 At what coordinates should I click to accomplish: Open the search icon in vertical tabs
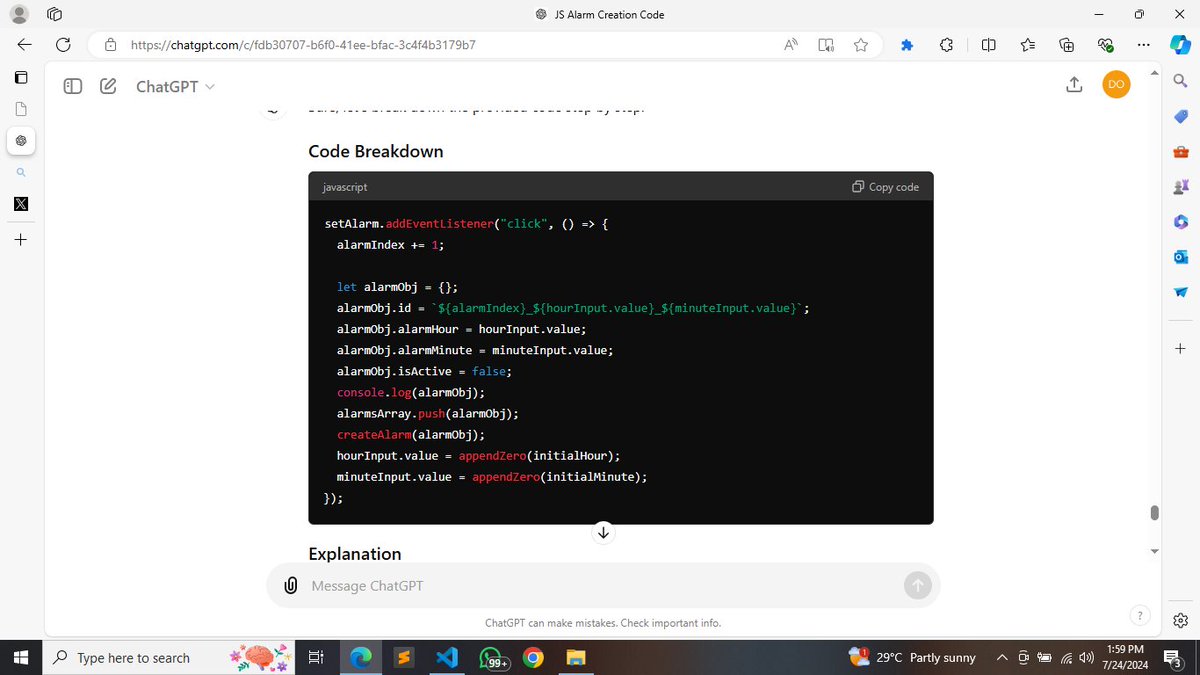[x=21, y=173]
